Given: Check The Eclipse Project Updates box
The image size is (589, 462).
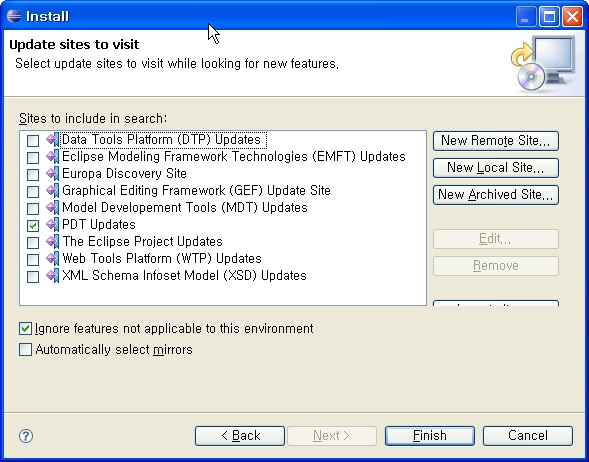Looking at the screenshot, I should (33, 243).
